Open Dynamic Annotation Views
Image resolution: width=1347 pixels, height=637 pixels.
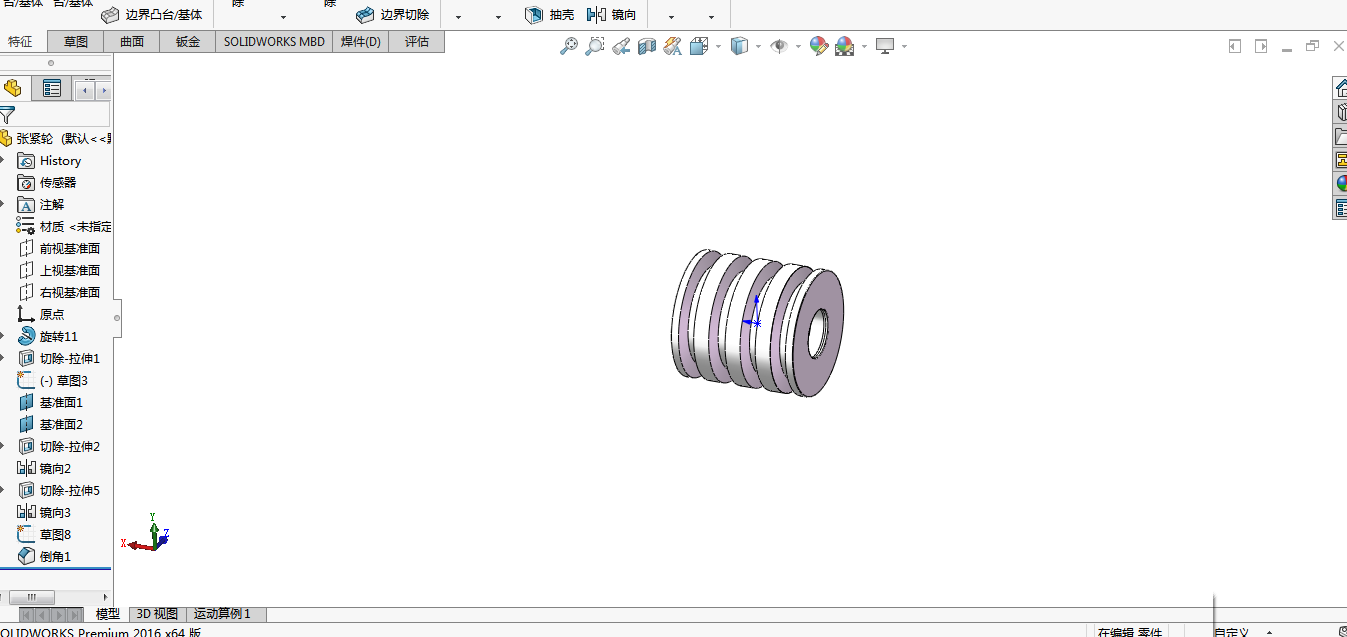click(x=672, y=46)
